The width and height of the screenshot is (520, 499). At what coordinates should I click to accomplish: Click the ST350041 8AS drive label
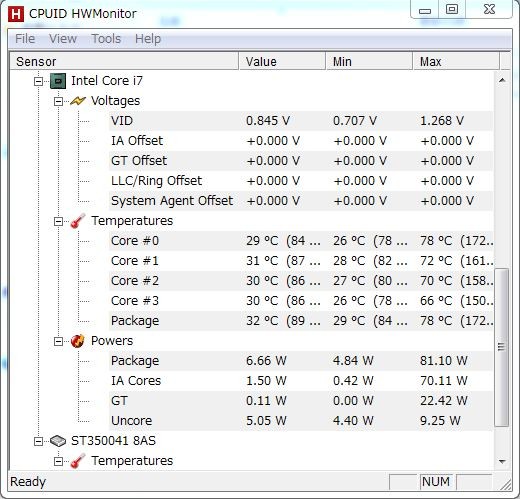pyautogui.click(x=113, y=441)
